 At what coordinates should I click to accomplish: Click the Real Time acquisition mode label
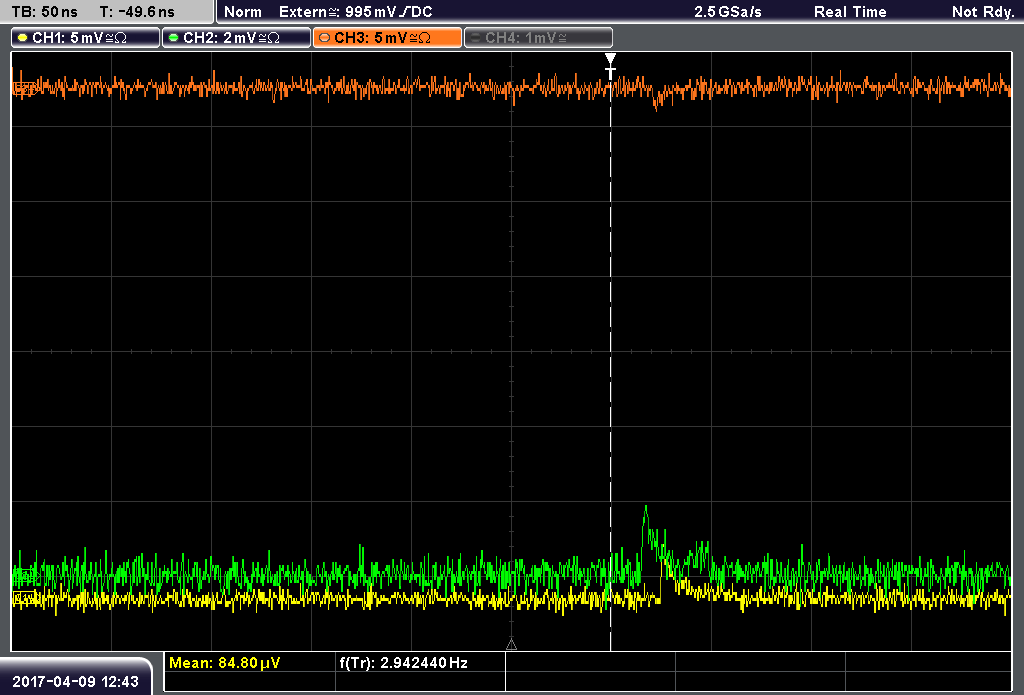pyautogui.click(x=850, y=12)
